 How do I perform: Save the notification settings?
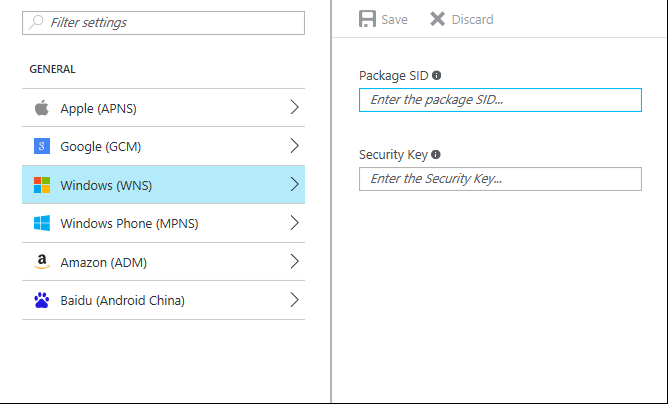coord(383,19)
